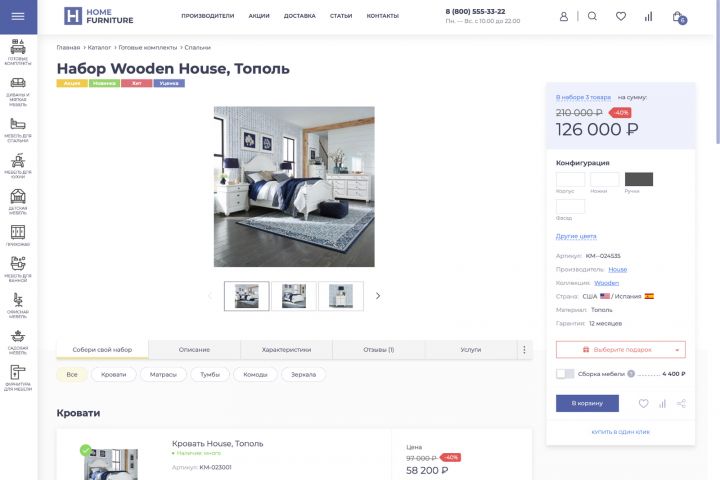Image resolution: width=720 pixels, height=480 pixels.
Task: Open the "Другие цвета" link
Action: (576, 236)
